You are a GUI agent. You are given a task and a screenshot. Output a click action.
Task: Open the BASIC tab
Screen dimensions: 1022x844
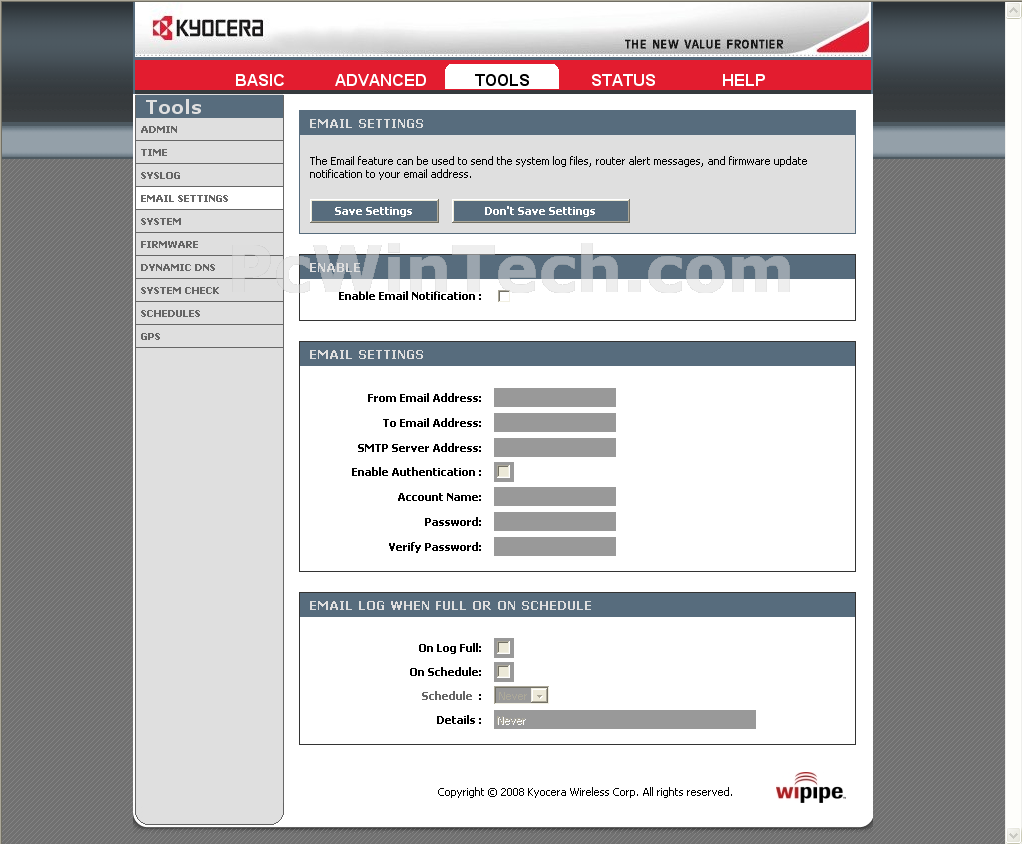[x=259, y=80]
